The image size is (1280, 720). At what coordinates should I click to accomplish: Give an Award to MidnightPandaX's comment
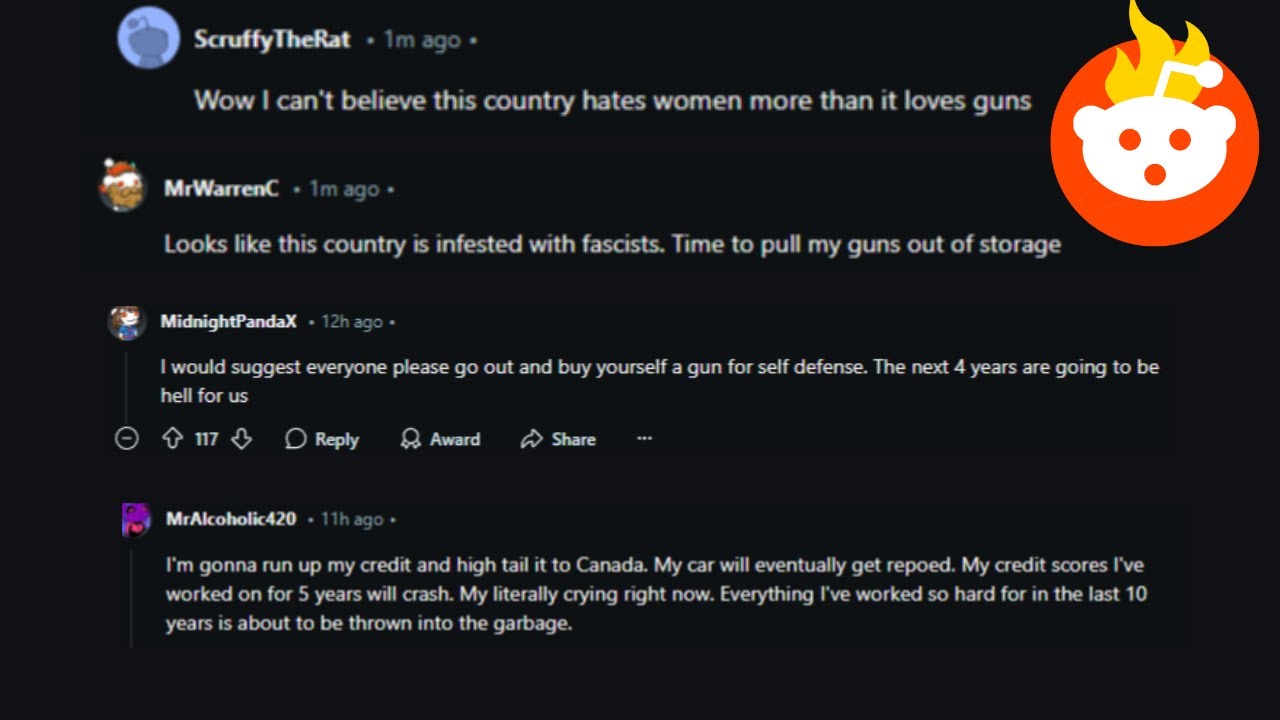[x=440, y=439]
